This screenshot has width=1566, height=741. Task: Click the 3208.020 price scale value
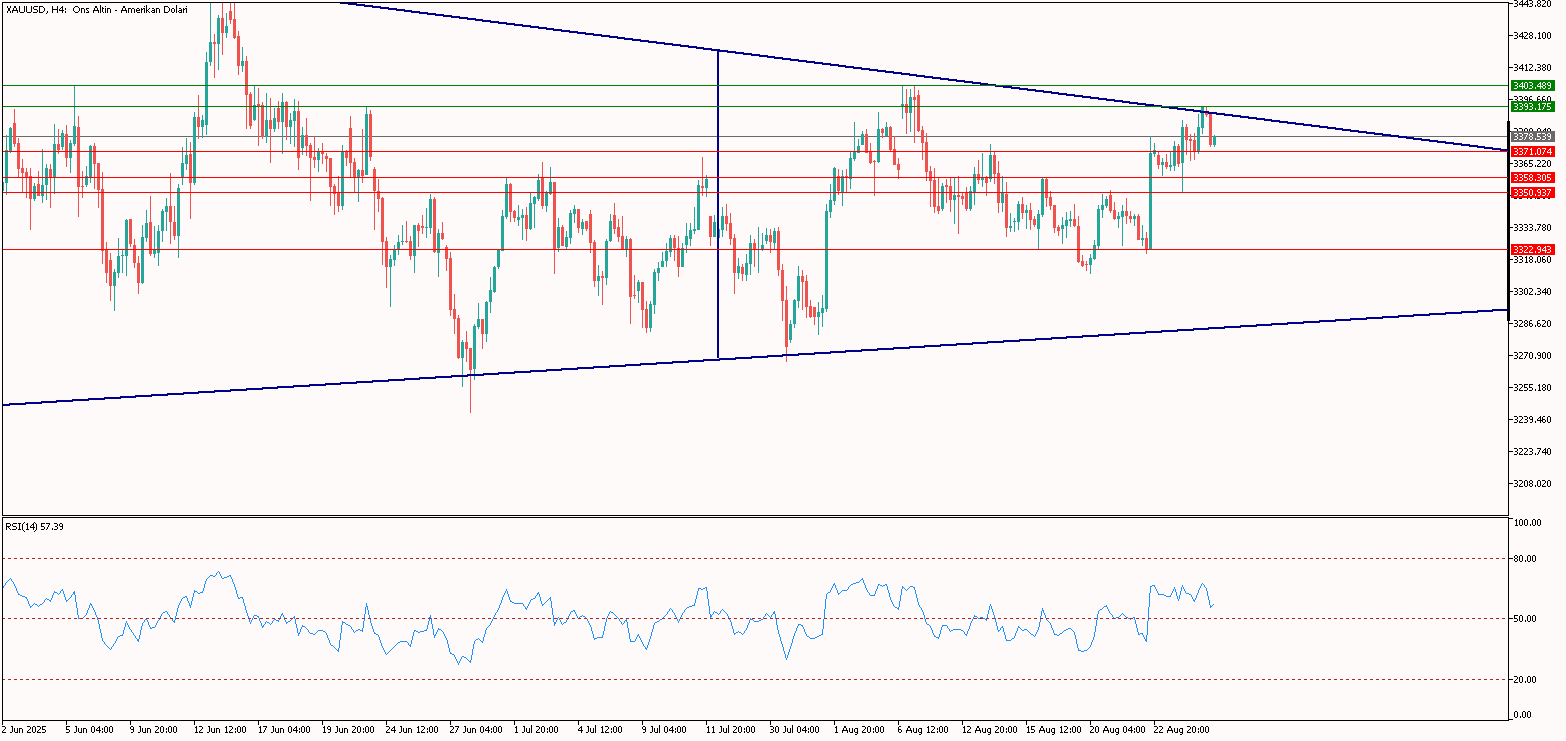coord(1533,483)
